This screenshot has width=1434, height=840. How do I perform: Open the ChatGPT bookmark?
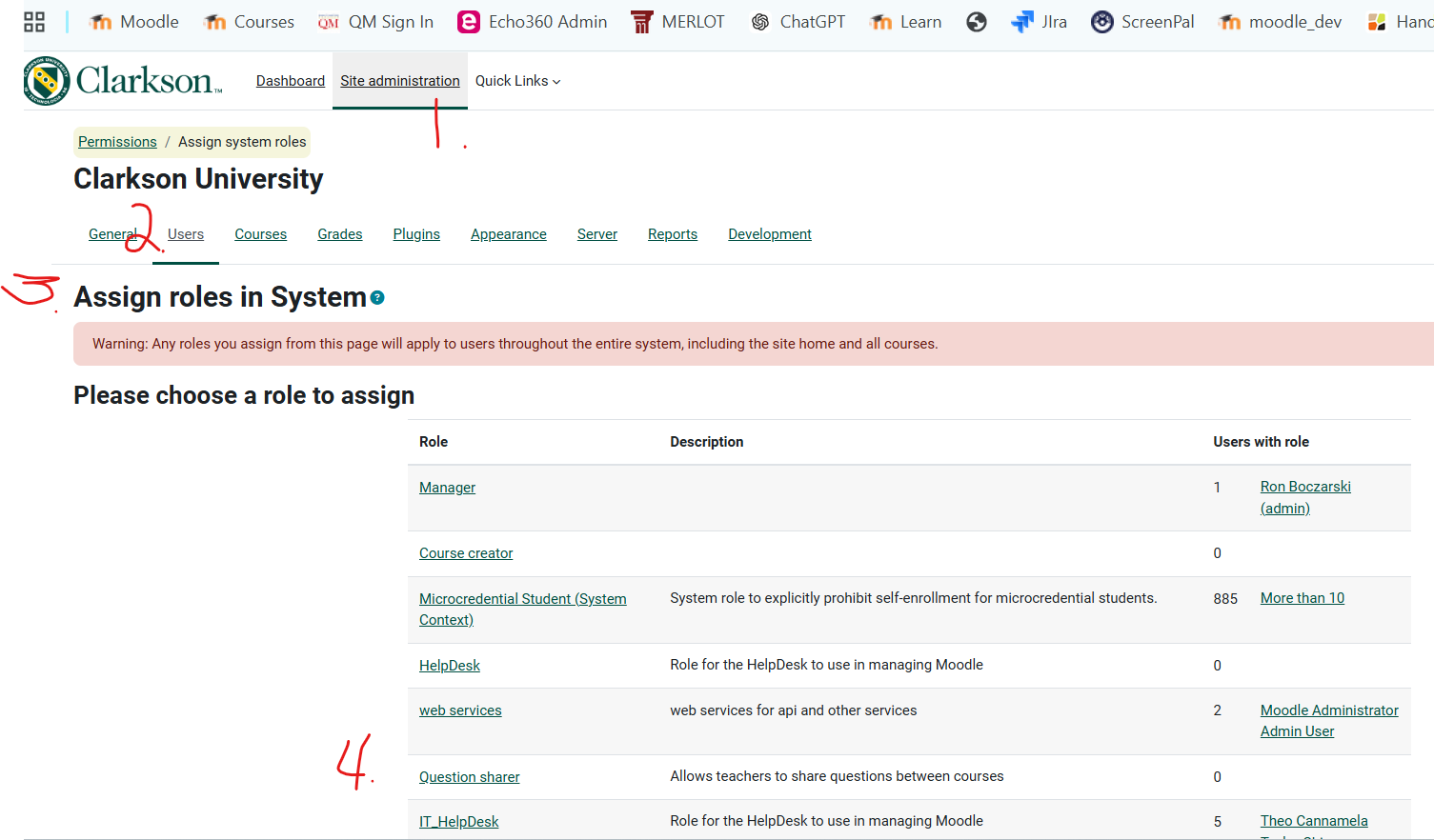click(798, 22)
